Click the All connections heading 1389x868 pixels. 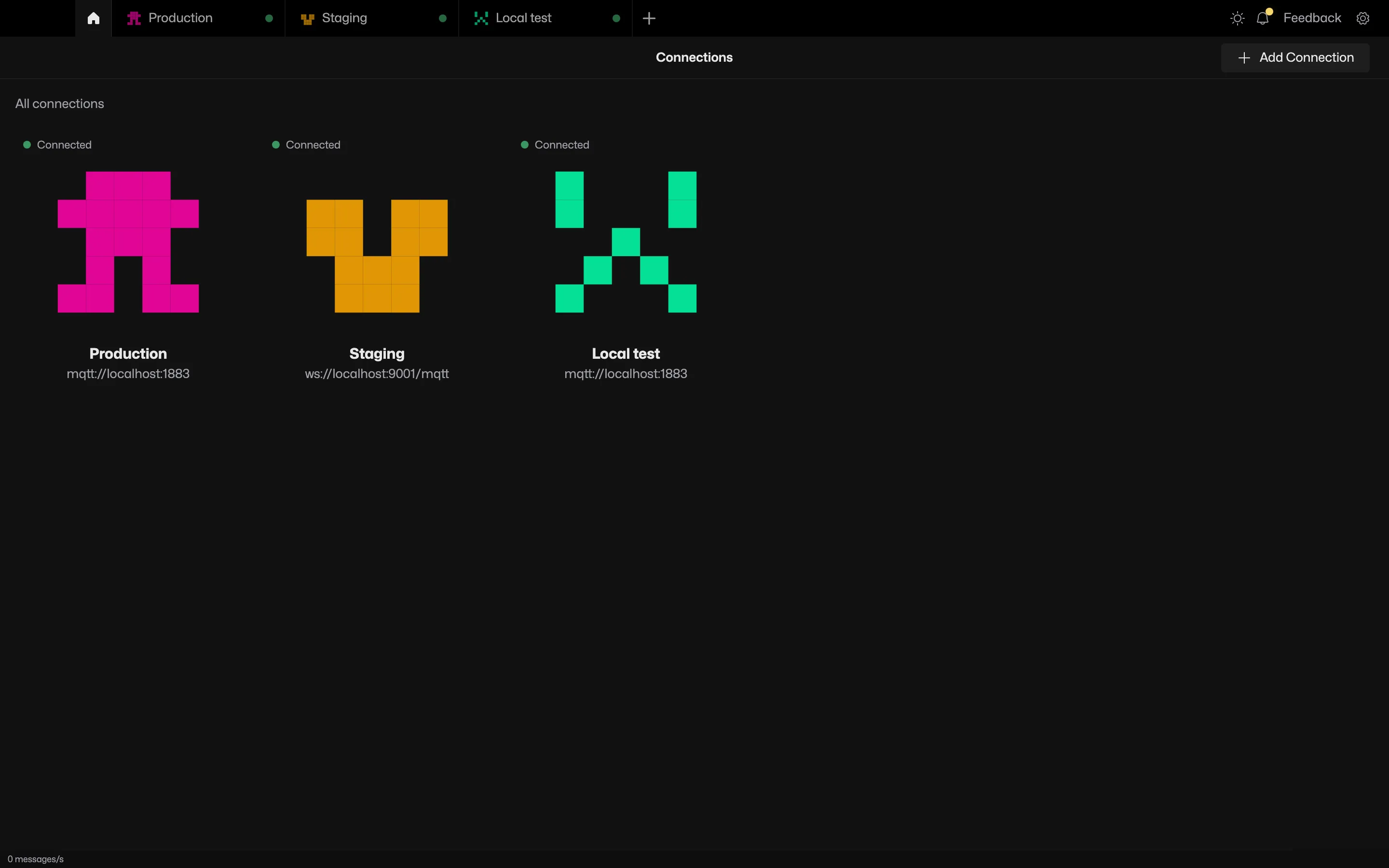click(x=60, y=104)
